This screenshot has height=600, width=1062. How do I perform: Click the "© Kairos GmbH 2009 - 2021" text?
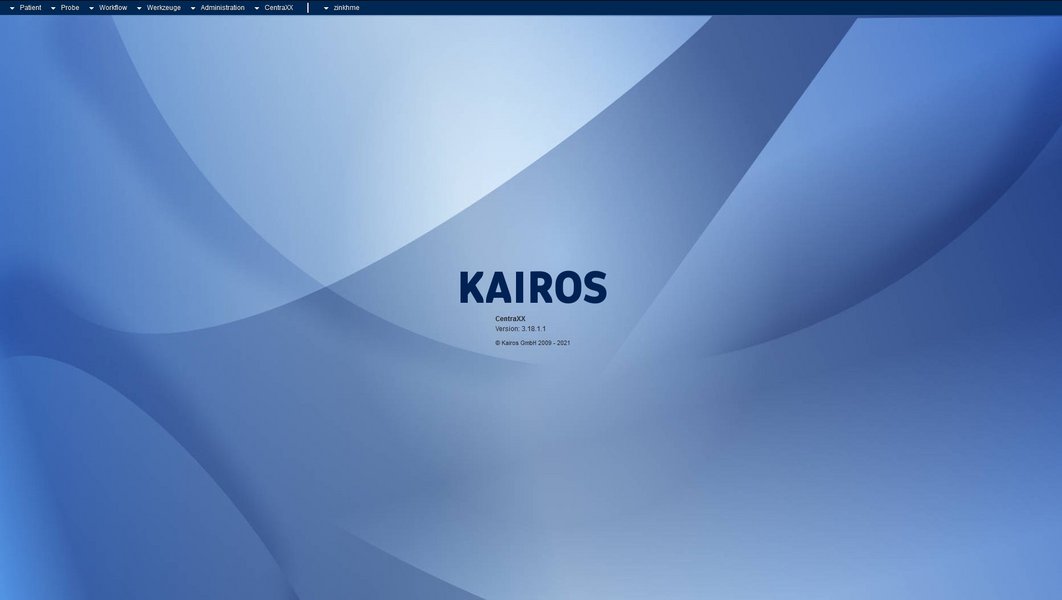532,343
